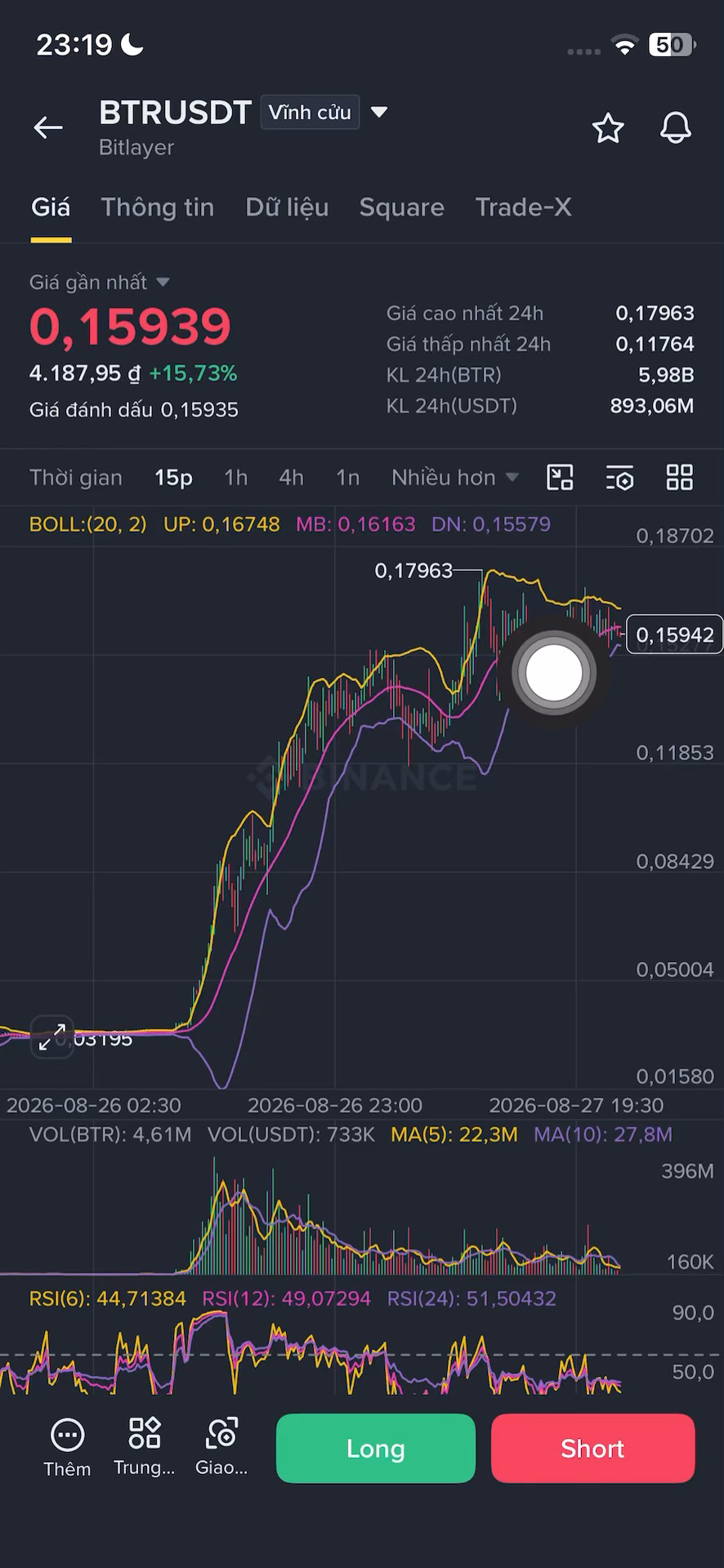Switch to the Giá tab
The image size is (724, 1568).
coord(51,207)
